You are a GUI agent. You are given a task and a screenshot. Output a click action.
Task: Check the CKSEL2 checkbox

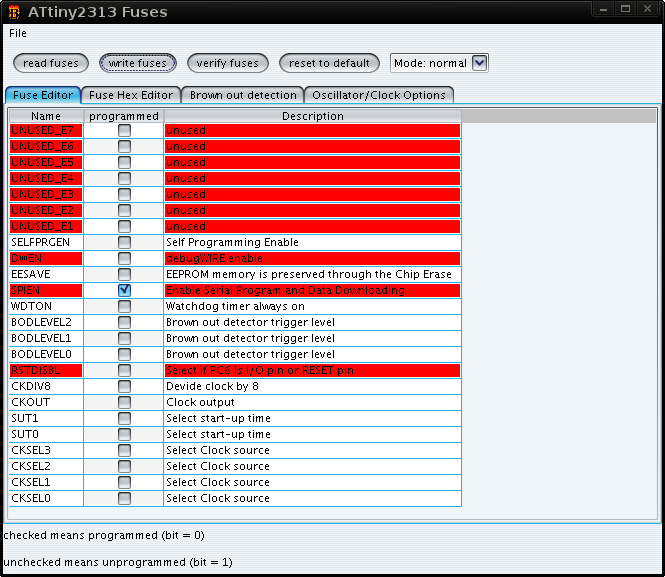click(124, 466)
